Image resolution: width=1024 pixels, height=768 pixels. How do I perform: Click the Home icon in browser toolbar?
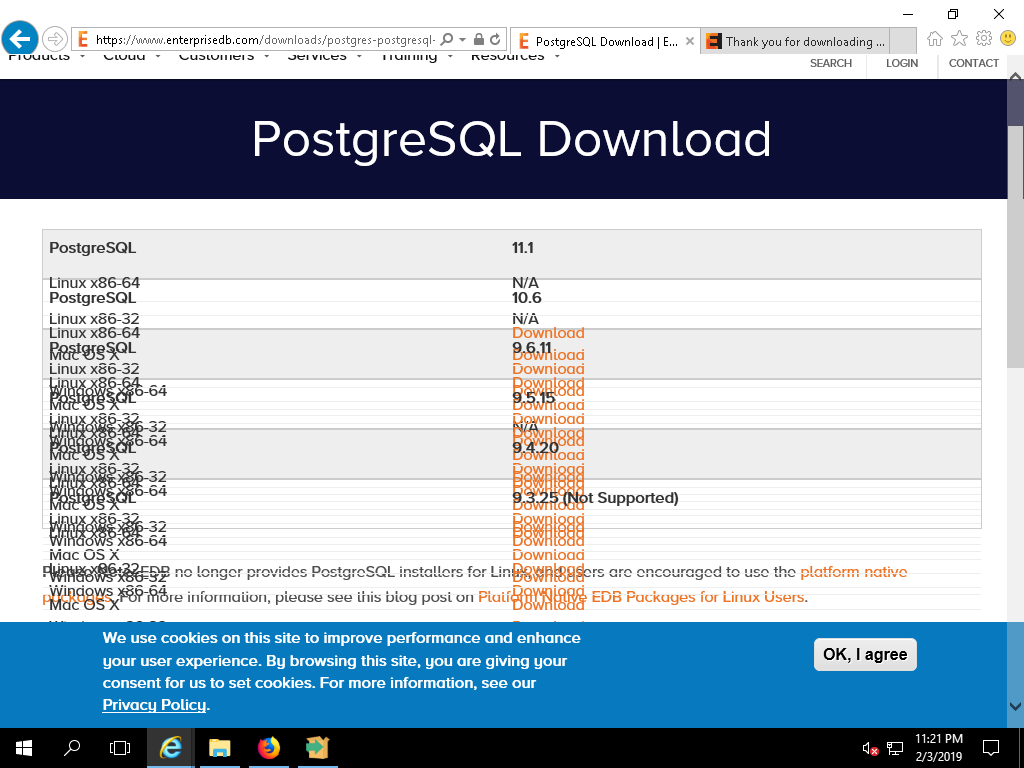(x=935, y=39)
